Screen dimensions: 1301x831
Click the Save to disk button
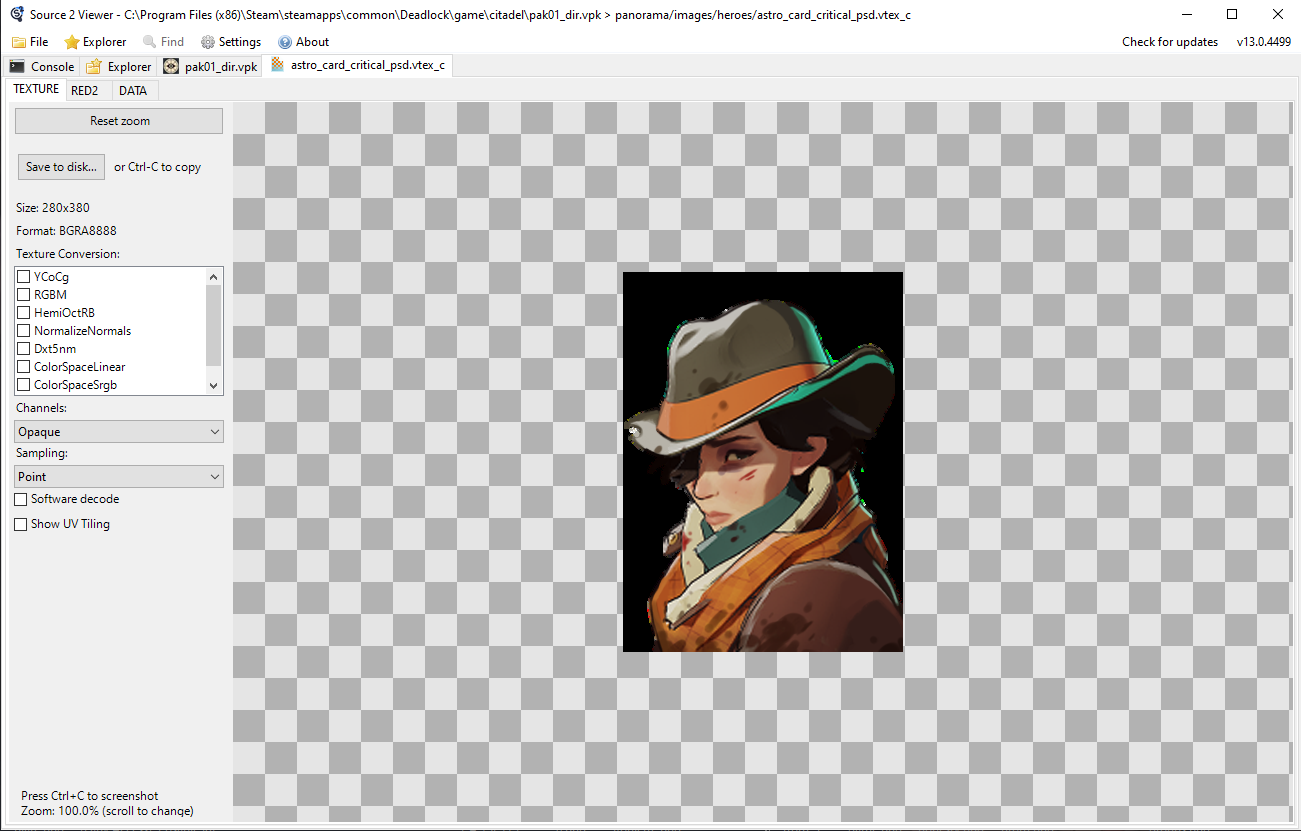[x=61, y=167]
